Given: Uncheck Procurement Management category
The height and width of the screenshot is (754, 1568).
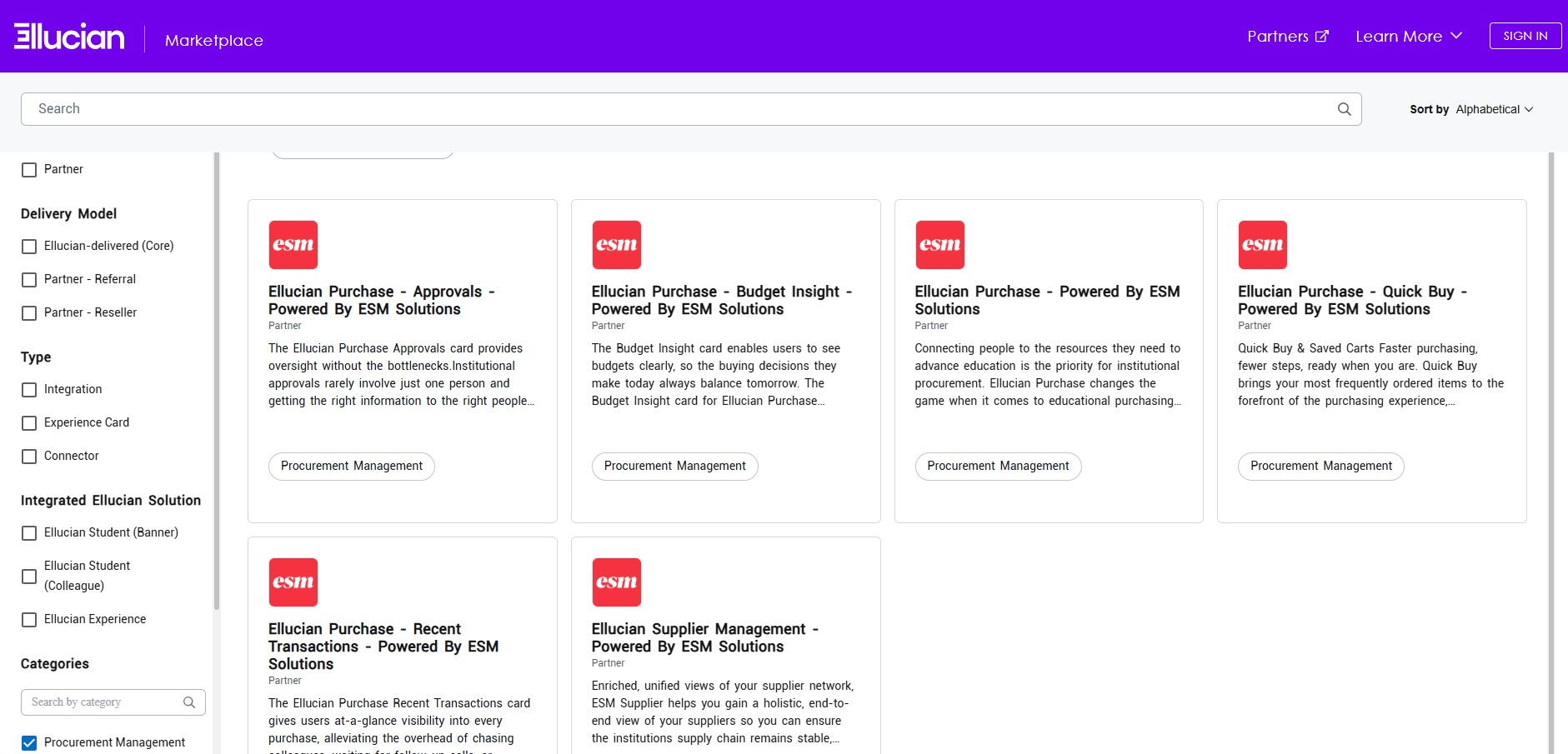Looking at the screenshot, I should point(29,743).
